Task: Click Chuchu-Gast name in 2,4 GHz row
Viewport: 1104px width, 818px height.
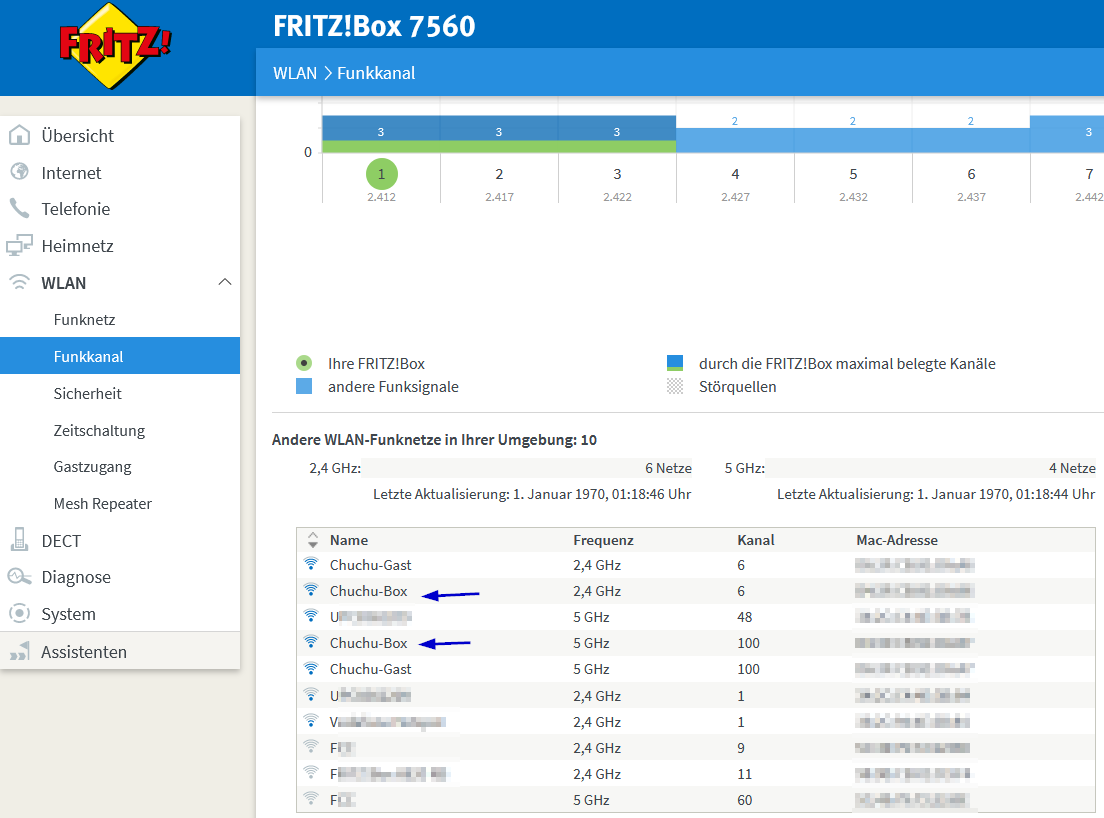Action: point(370,565)
